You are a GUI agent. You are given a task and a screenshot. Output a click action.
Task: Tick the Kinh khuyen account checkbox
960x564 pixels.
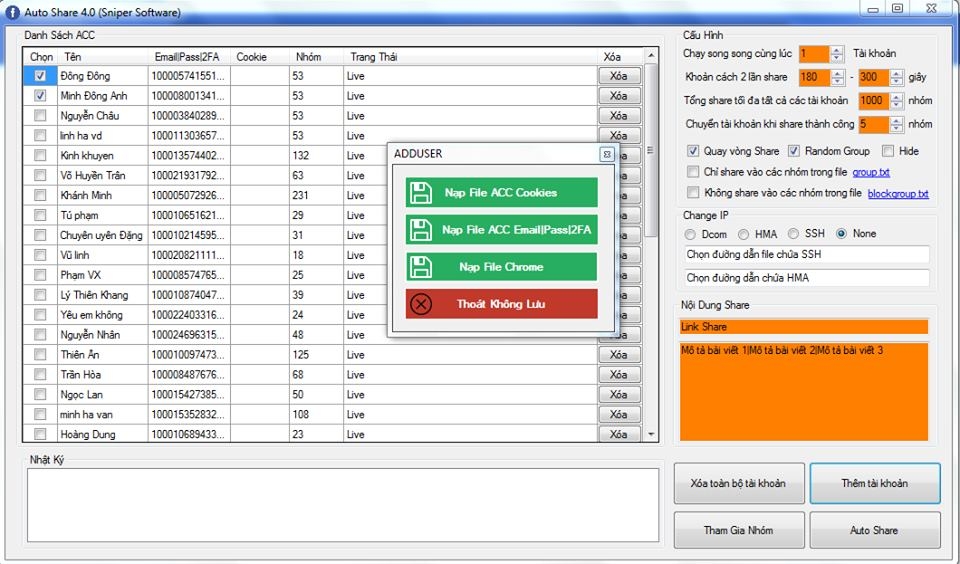(40, 155)
